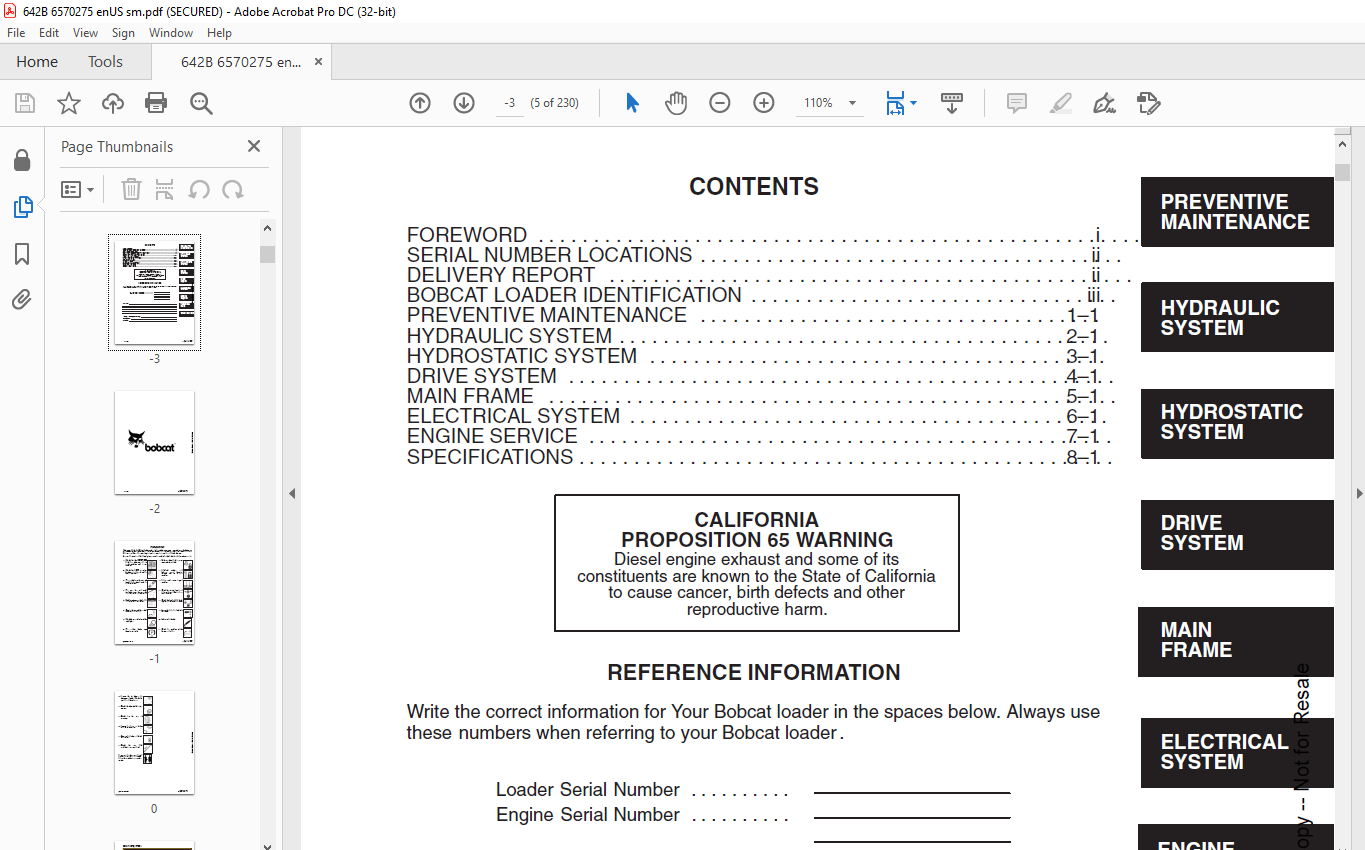1365x850 pixels.
Task: Click ENGINE SERVICE contents entry
Action: (492, 436)
